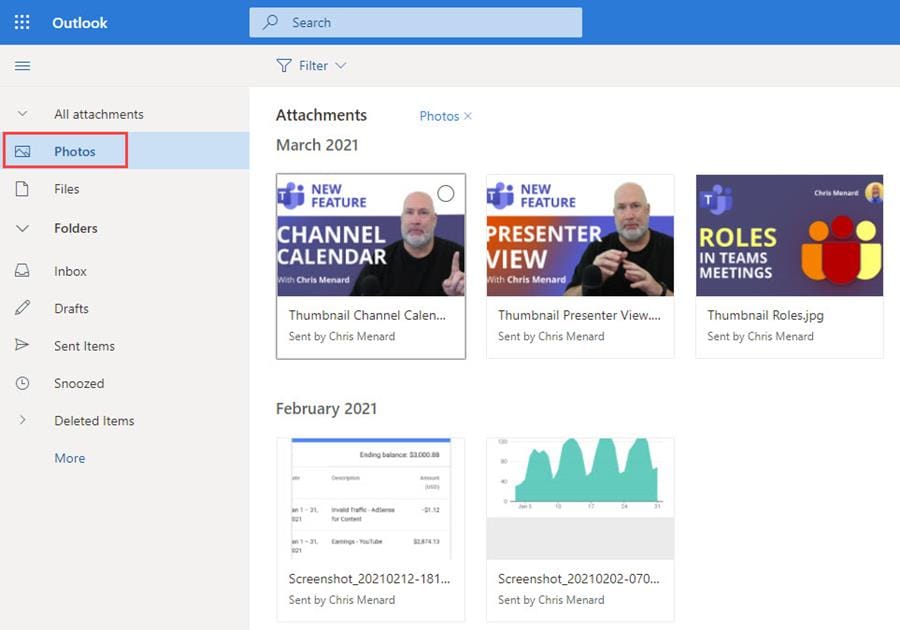Screen dimensions: 900x630
Task: Select the Channel Calendar thumbnail checkbox
Action: 447,194
